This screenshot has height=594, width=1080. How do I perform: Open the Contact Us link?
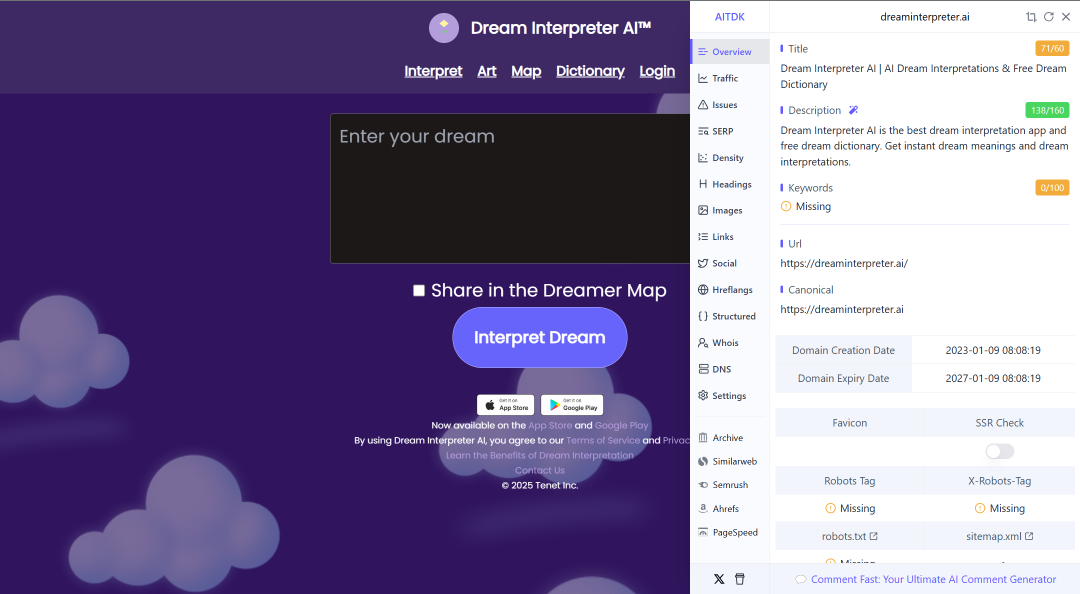point(539,471)
